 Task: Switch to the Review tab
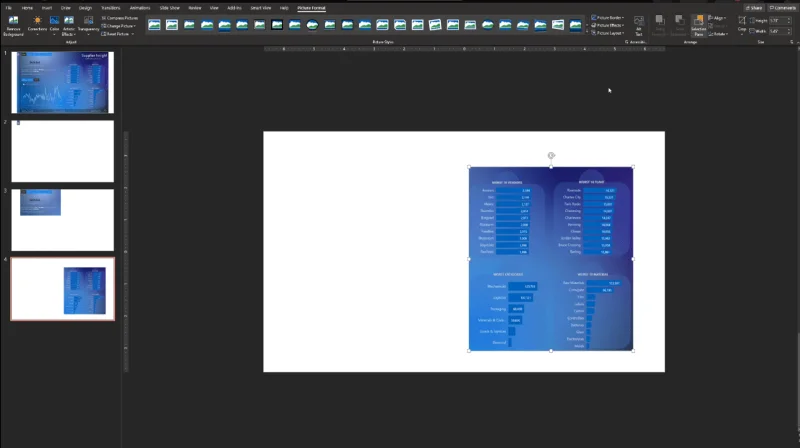194,8
